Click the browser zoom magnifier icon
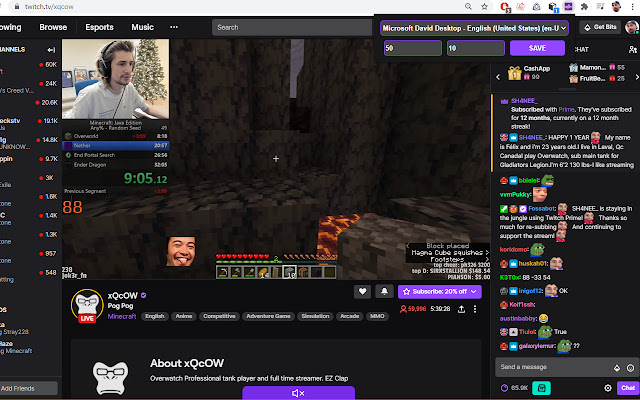640x400 pixels. pos(469,7)
